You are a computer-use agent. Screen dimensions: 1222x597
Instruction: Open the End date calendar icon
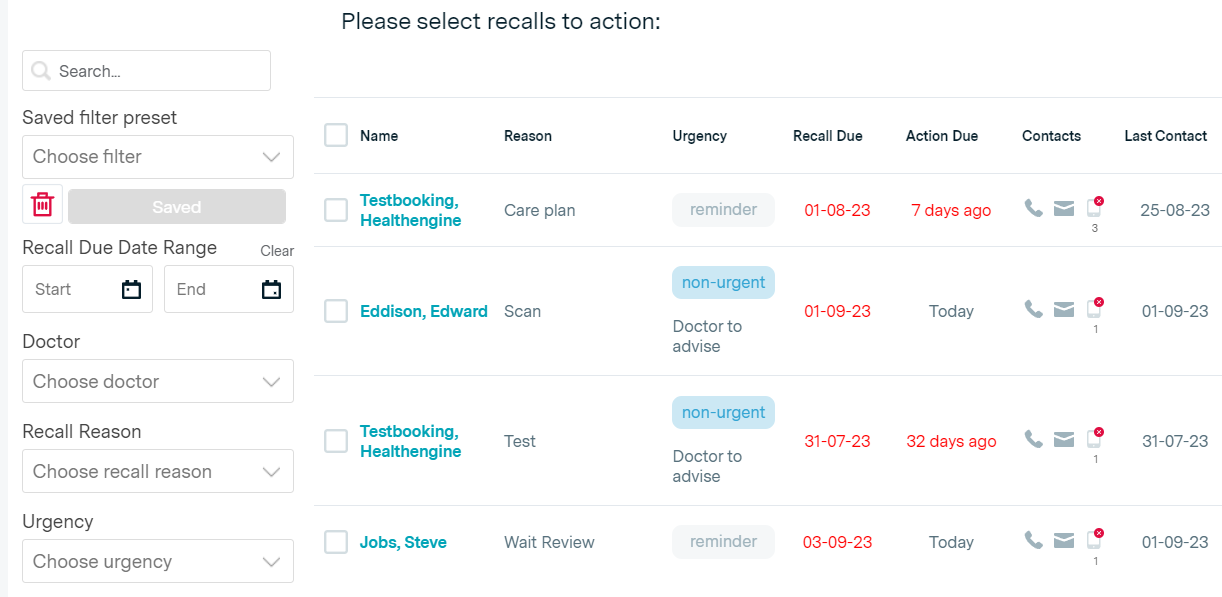point(271,290)
